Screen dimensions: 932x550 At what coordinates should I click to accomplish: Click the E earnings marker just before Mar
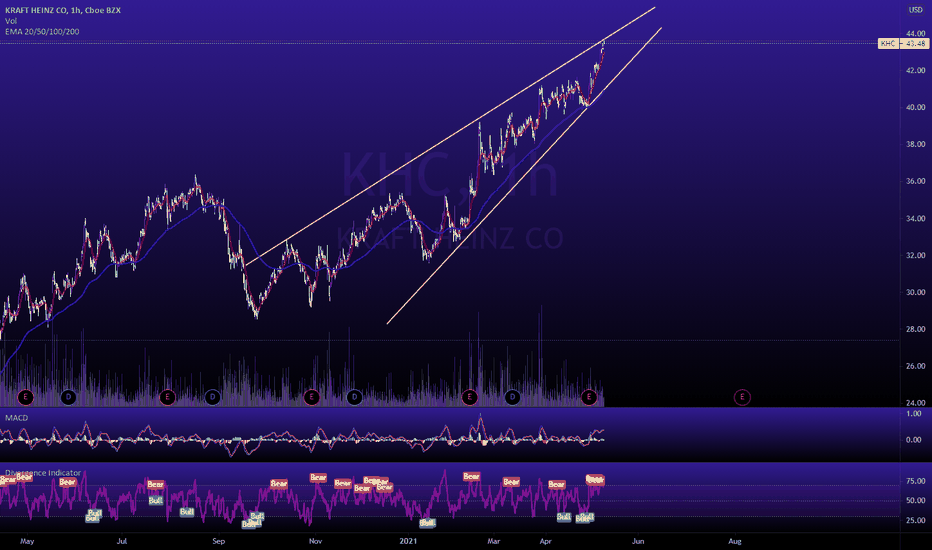pos(470,397)
